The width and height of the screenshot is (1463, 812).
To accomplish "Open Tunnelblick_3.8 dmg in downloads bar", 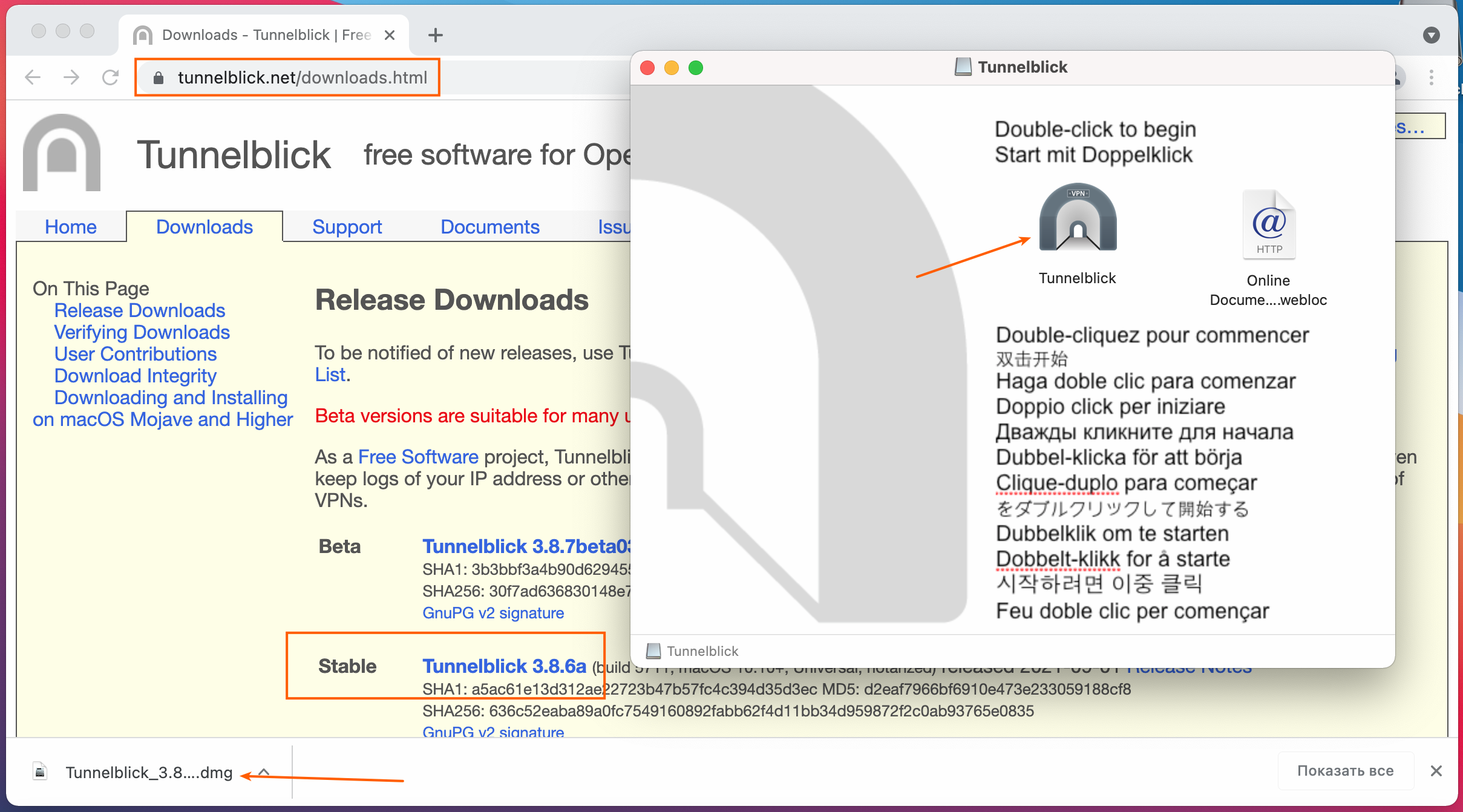I will click(148, 773).
